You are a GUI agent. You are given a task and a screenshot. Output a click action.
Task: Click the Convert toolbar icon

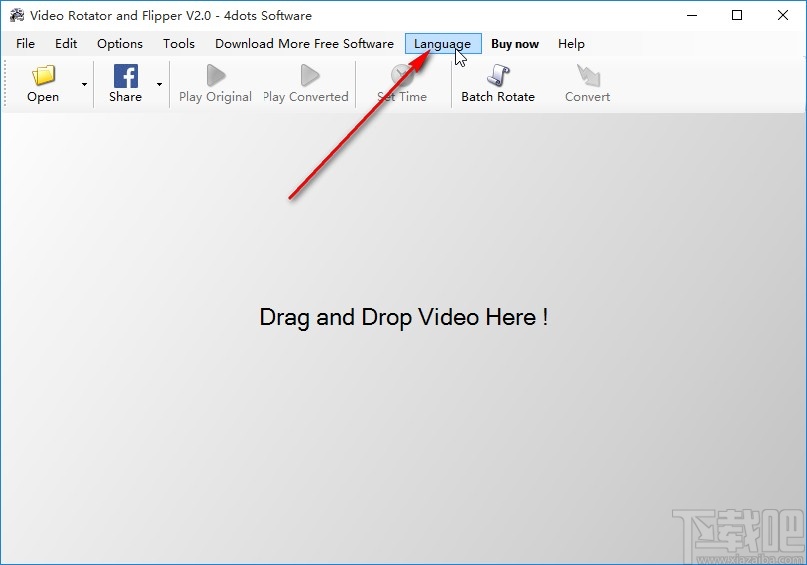(x=588, y=76)
